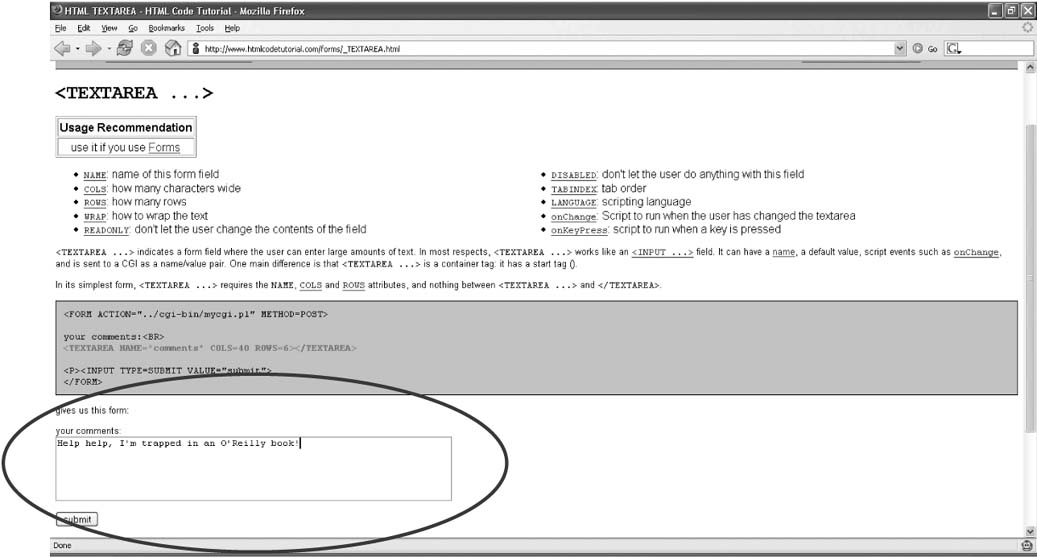The width and height of the screenshot is (1037, 557).
Task: Open the READONLY attribute link
Action: (106, 230)
